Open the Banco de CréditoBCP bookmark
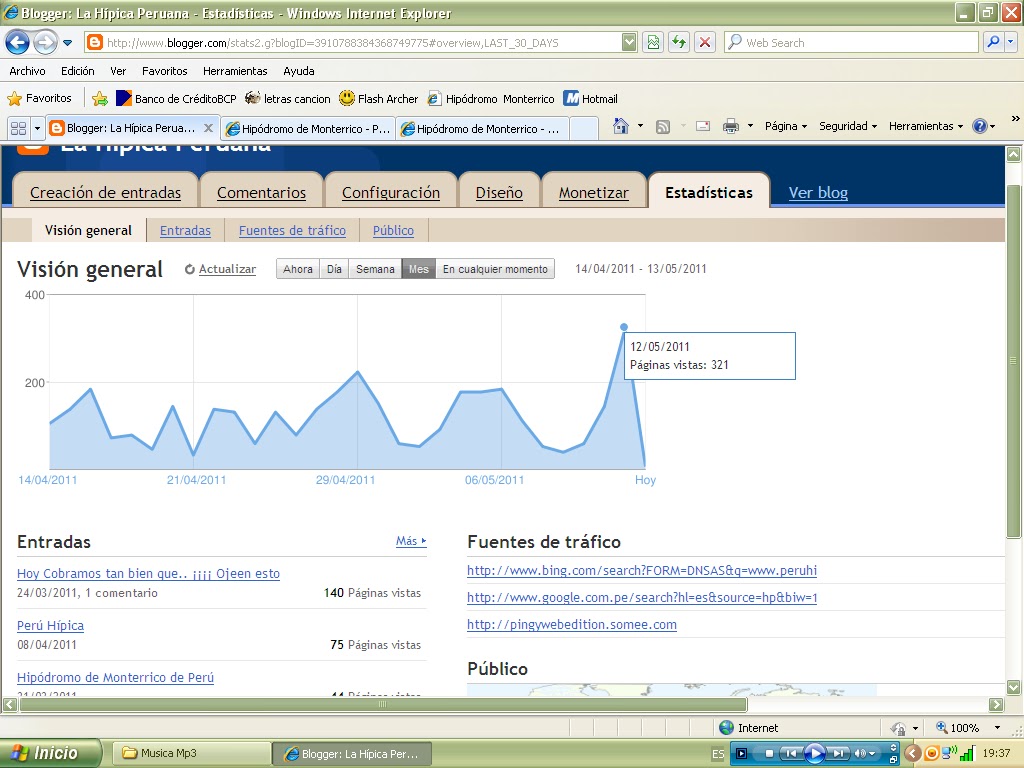 pyautogui.click(x=176, y=99)
